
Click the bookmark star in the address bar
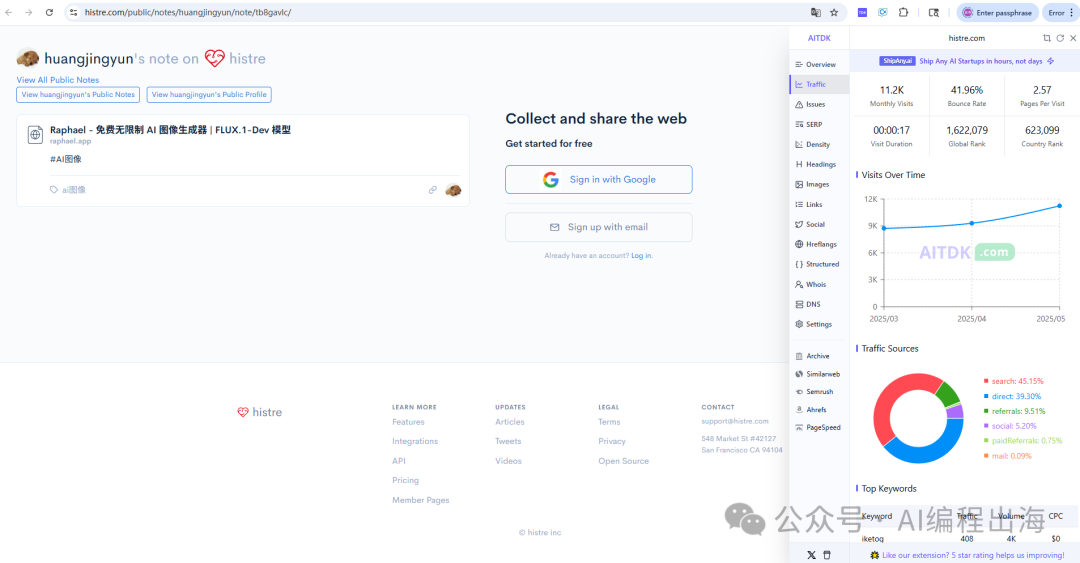[834, 12]
